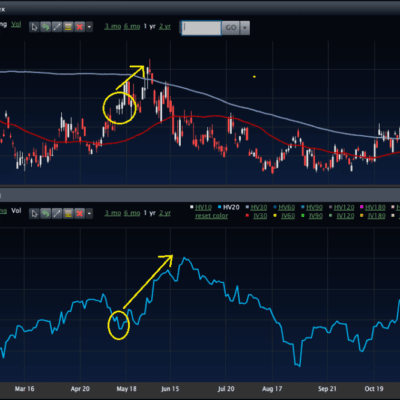Screen dimensions: 400x400
Task: Click the Sep 21 date label on the axis
Action: tap(327, 389)
